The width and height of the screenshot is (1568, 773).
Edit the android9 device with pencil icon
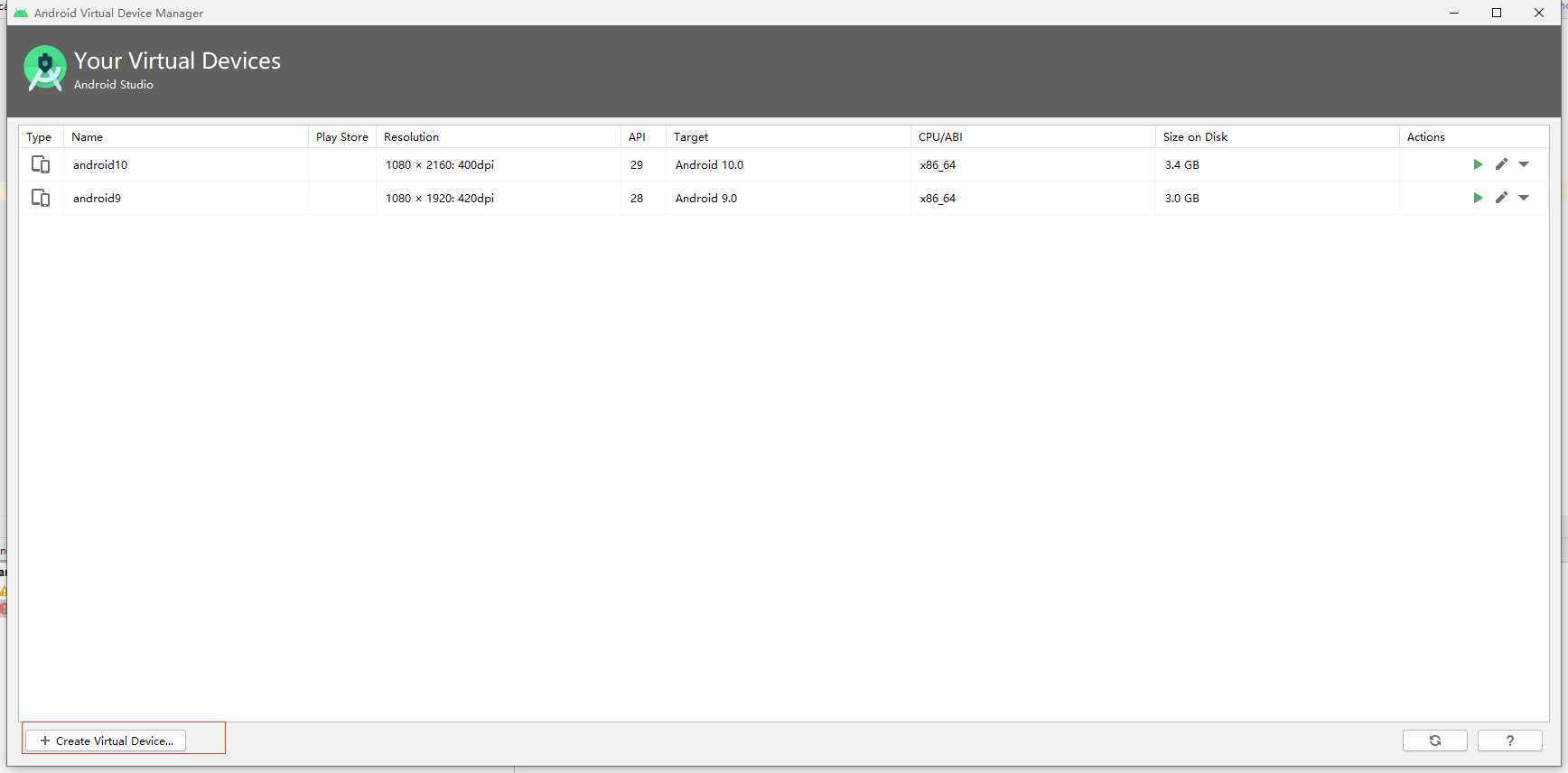pos(1501,198)
